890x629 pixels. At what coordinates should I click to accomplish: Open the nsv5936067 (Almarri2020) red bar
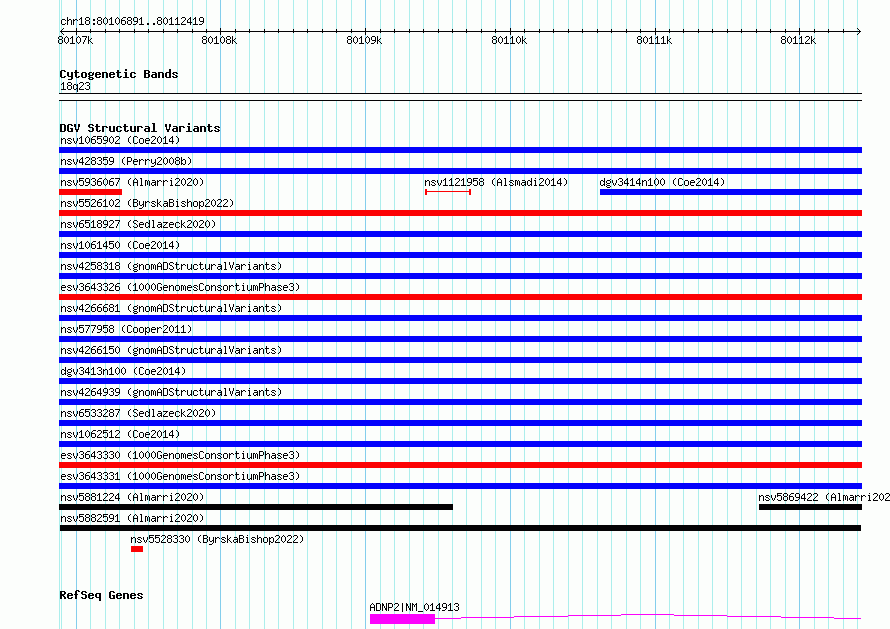tap(91, 192)
